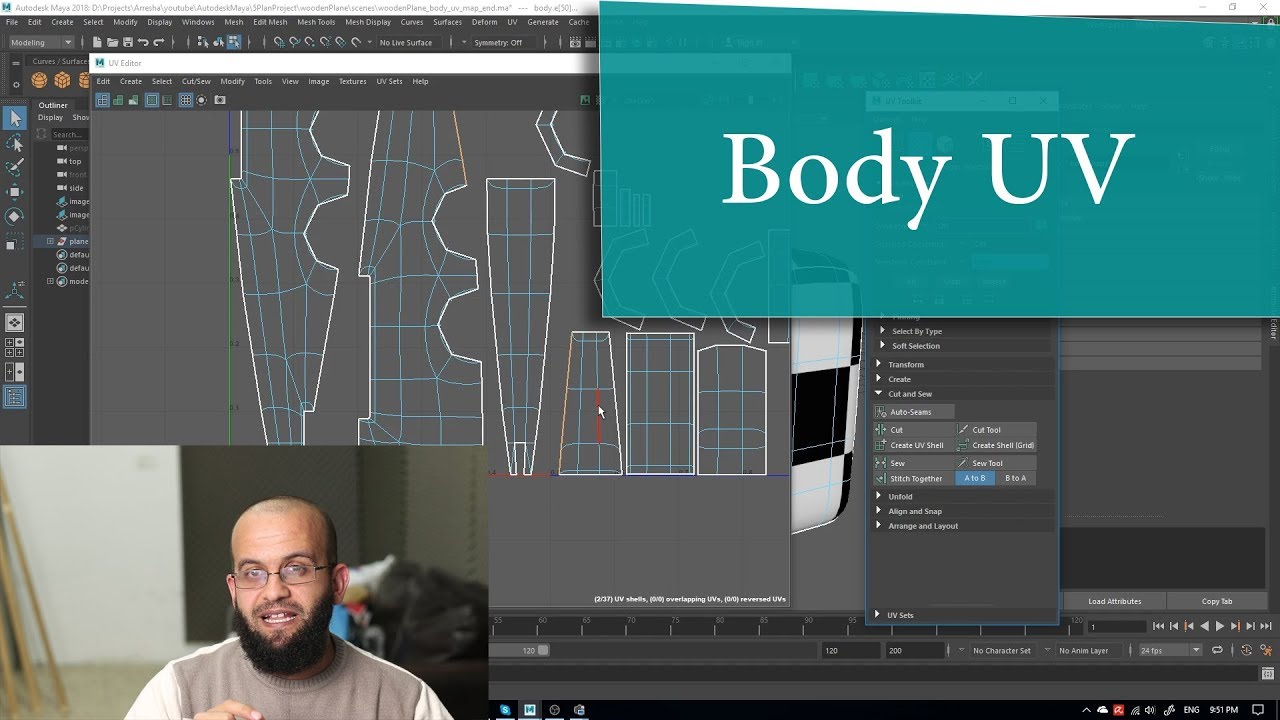The width and height of the screenshot is (1280, 720).
Task: Click the polygon sphere shelf icon
Action: 40,80
